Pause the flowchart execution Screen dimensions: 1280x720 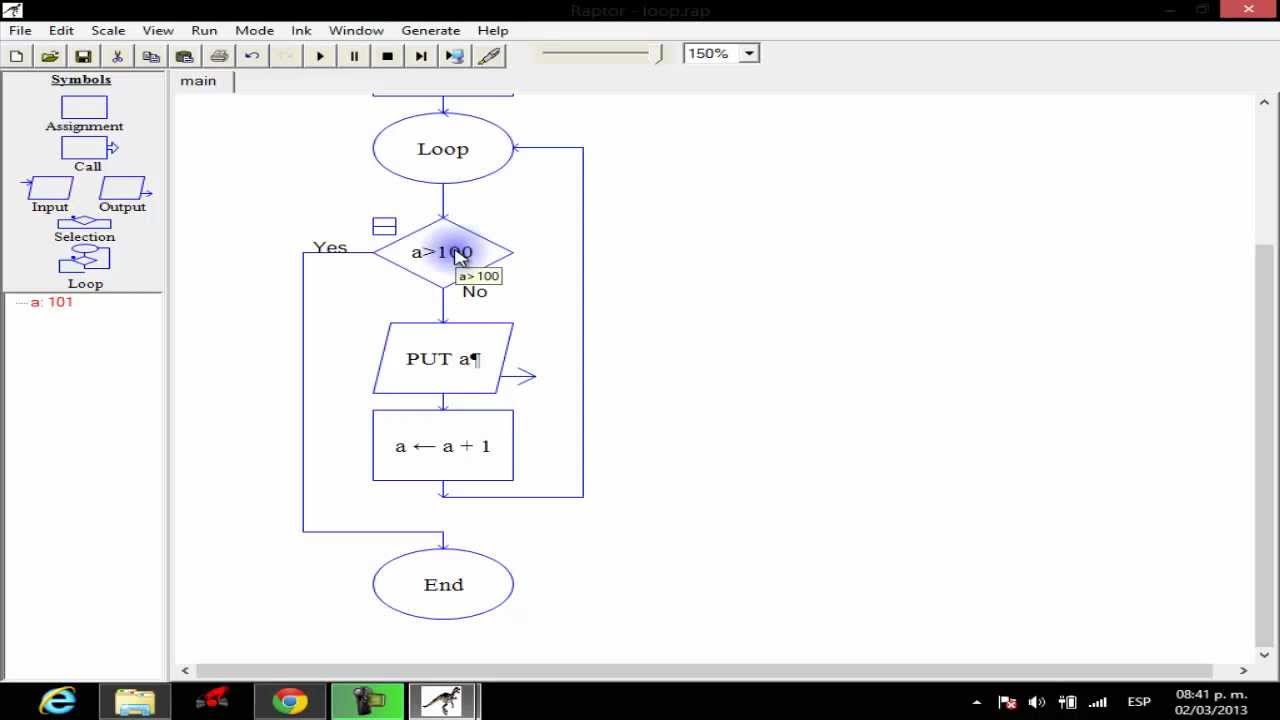click(x=354, y=56)
